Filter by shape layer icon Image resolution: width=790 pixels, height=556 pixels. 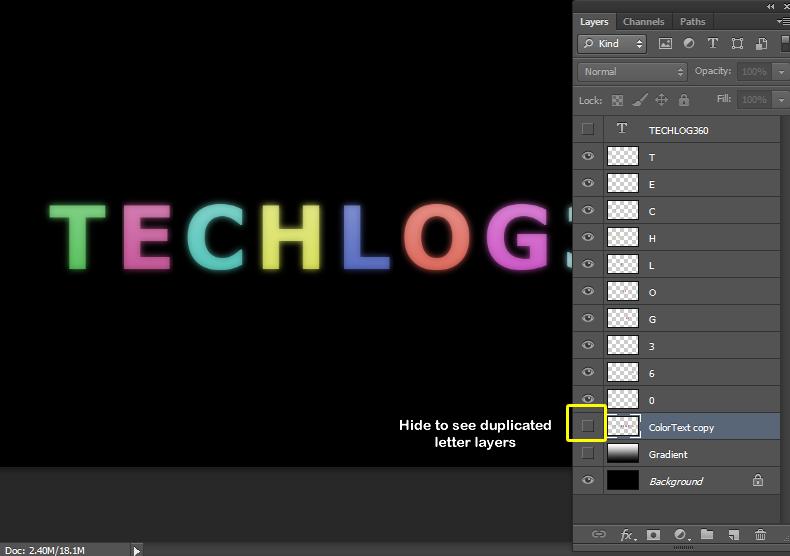(737, 44)
